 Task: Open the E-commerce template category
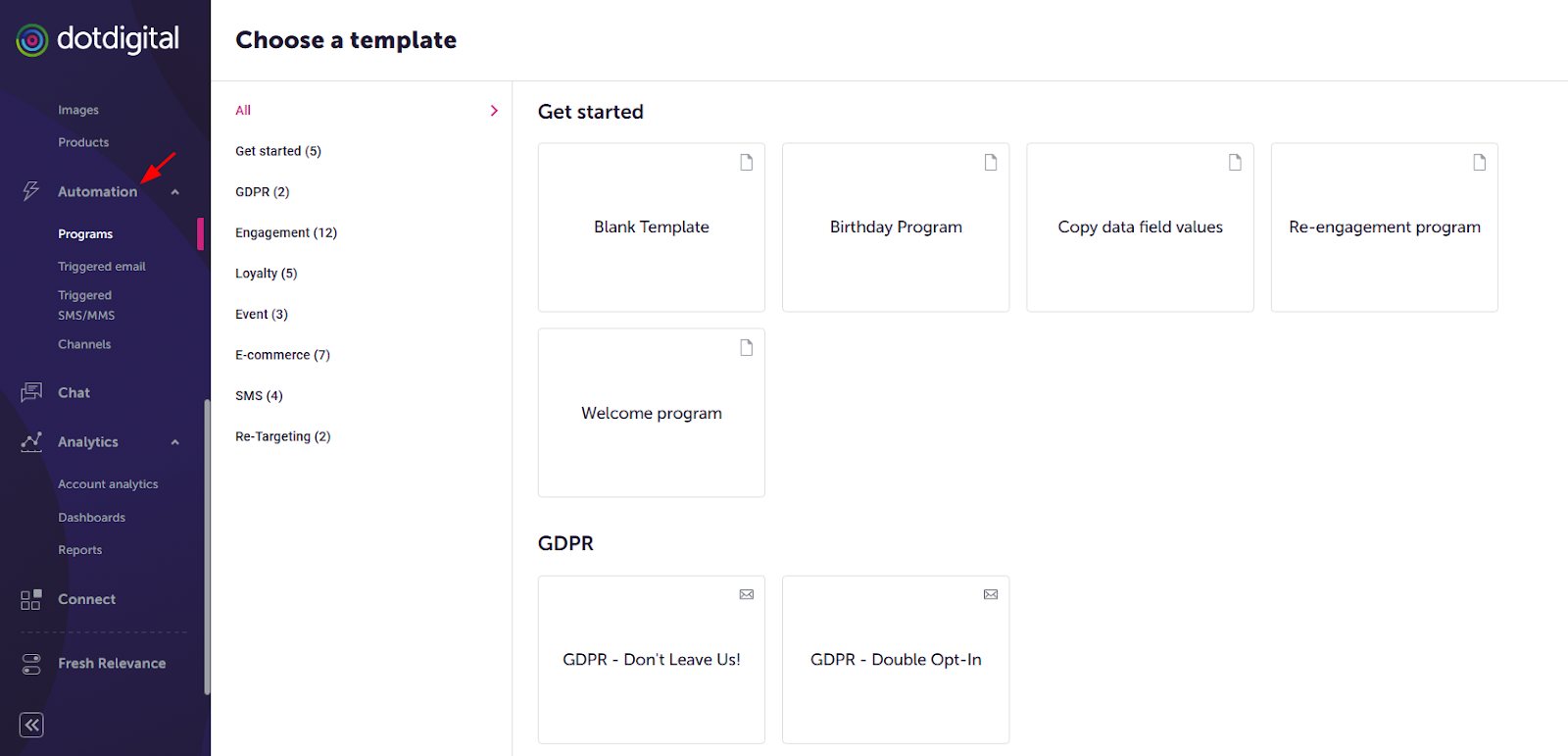282,354
